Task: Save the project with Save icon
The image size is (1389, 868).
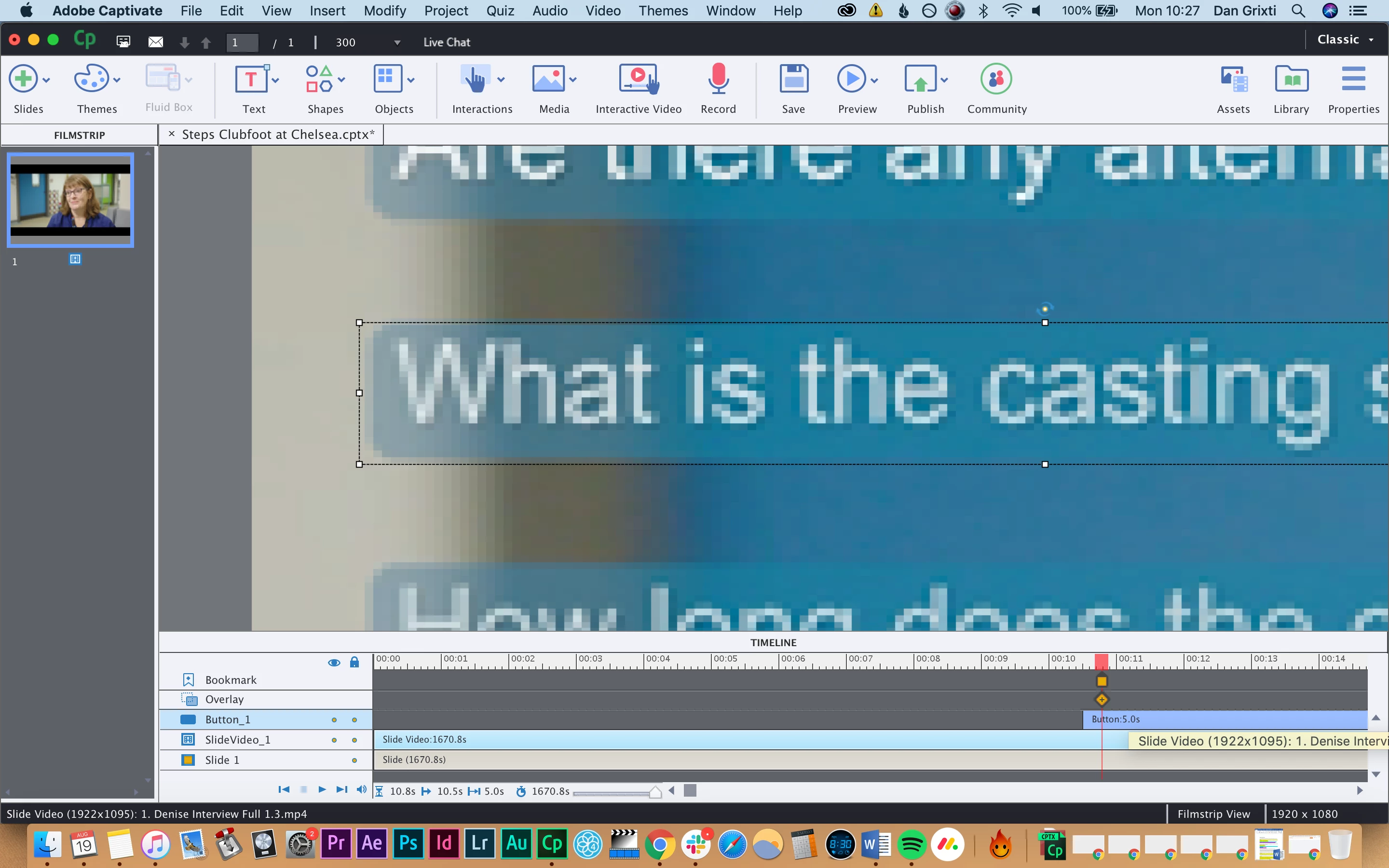Action: (x=793, y=79)
